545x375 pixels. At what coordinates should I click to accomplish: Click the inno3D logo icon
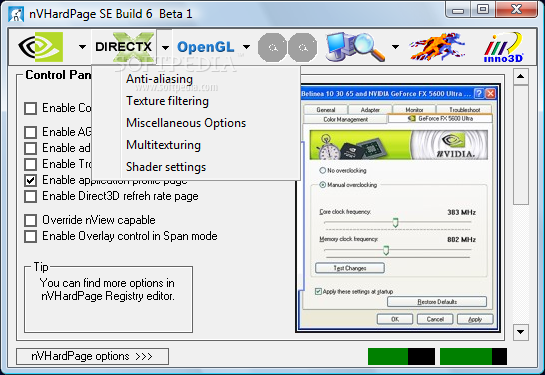tap(504, 48)
